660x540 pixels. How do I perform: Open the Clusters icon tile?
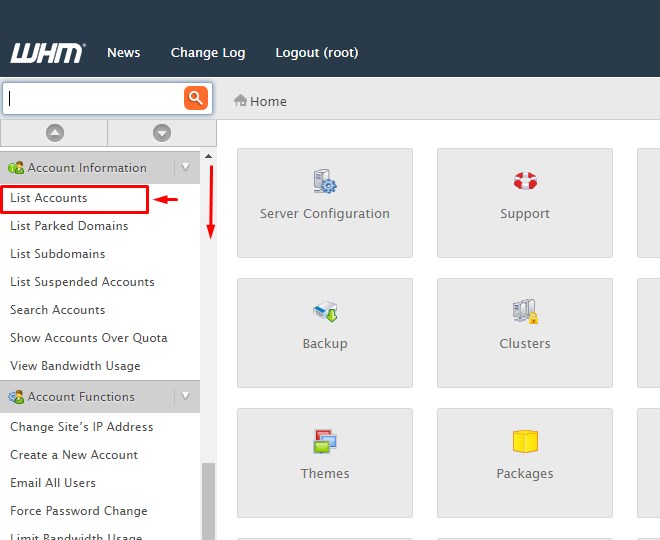[525, 312]
